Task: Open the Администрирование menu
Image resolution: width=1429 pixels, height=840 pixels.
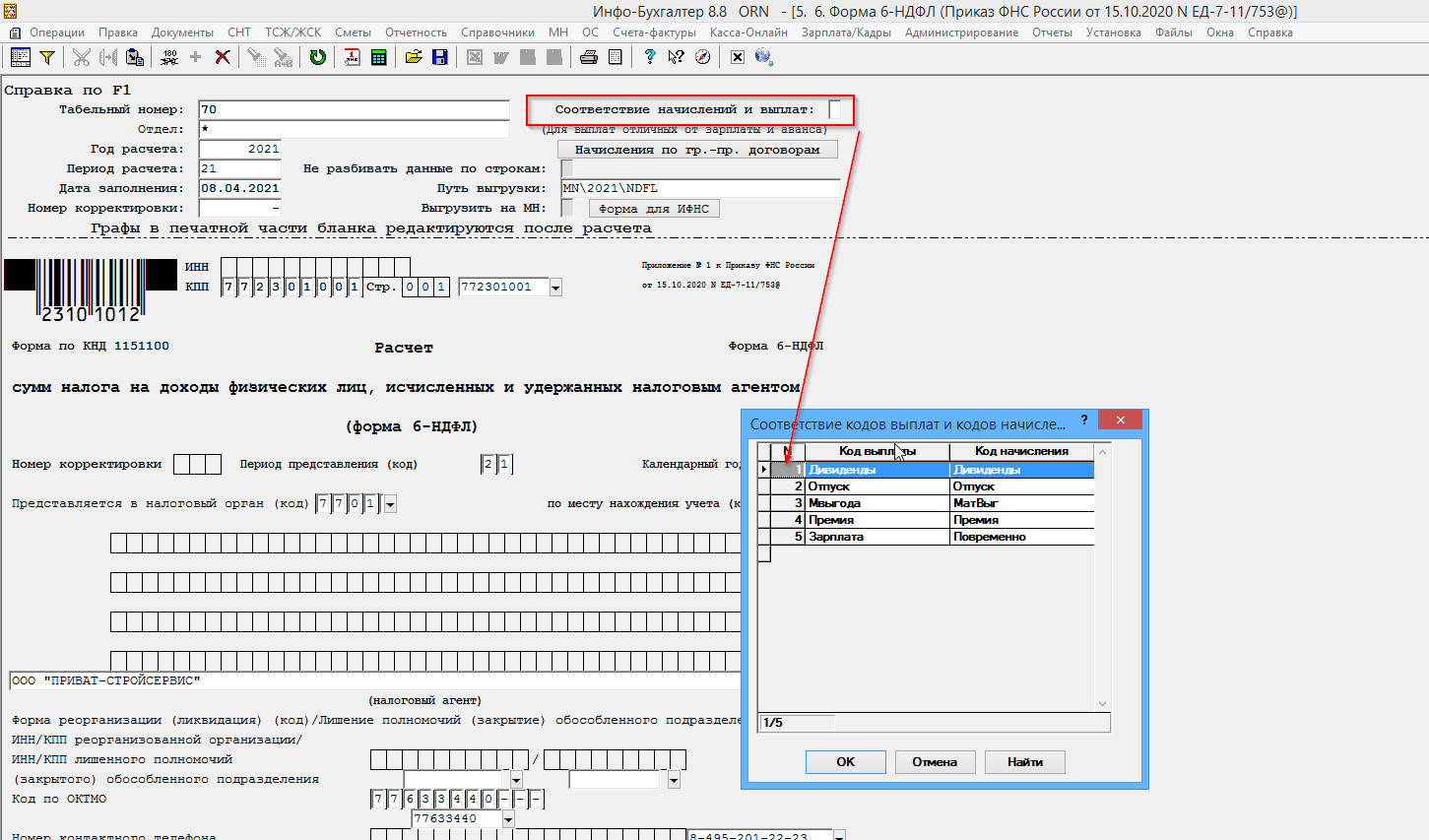Action: pos(961,32)
